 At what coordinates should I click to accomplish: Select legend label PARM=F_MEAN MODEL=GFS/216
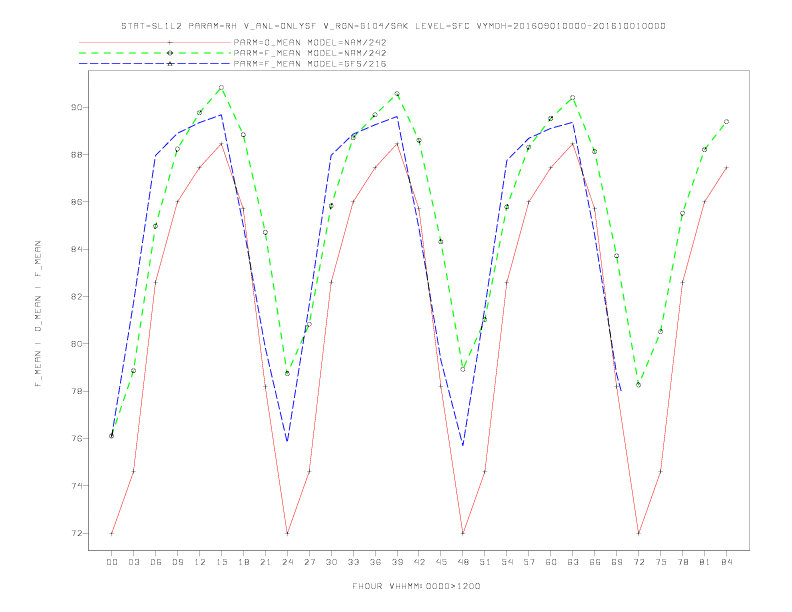tap(310, 64)
